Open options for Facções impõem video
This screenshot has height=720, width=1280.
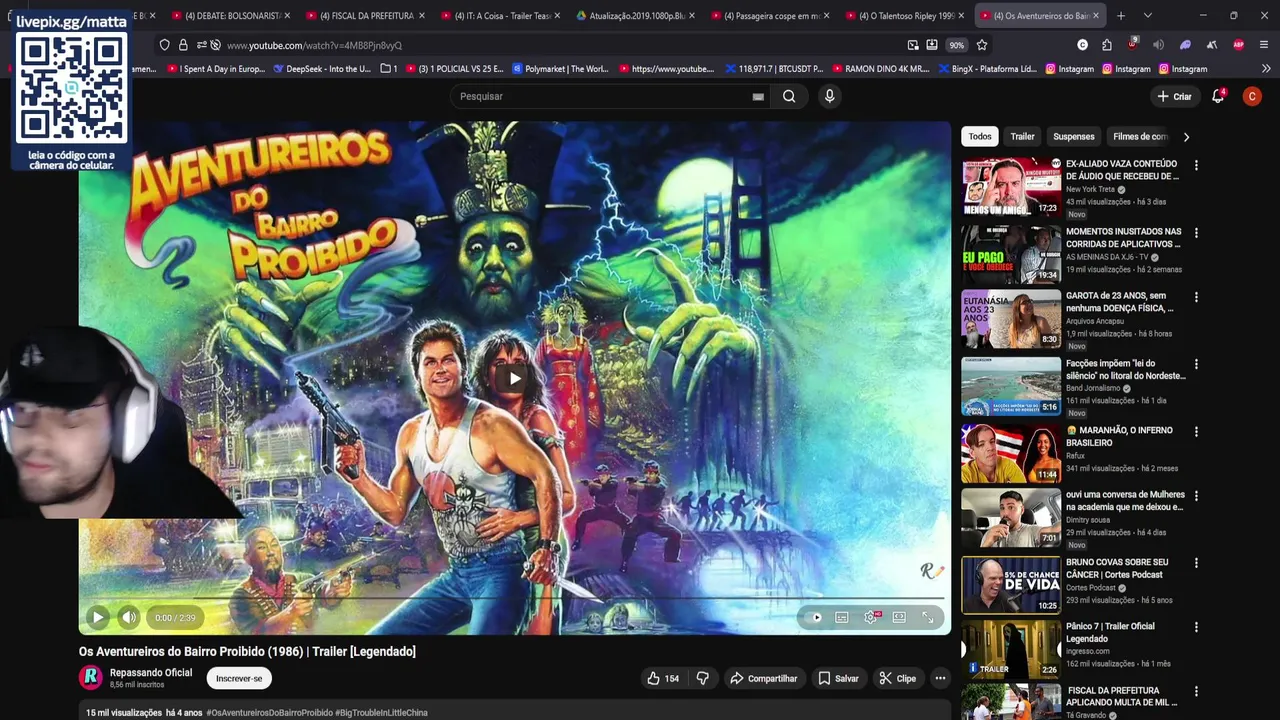(x=1196, y=365)
